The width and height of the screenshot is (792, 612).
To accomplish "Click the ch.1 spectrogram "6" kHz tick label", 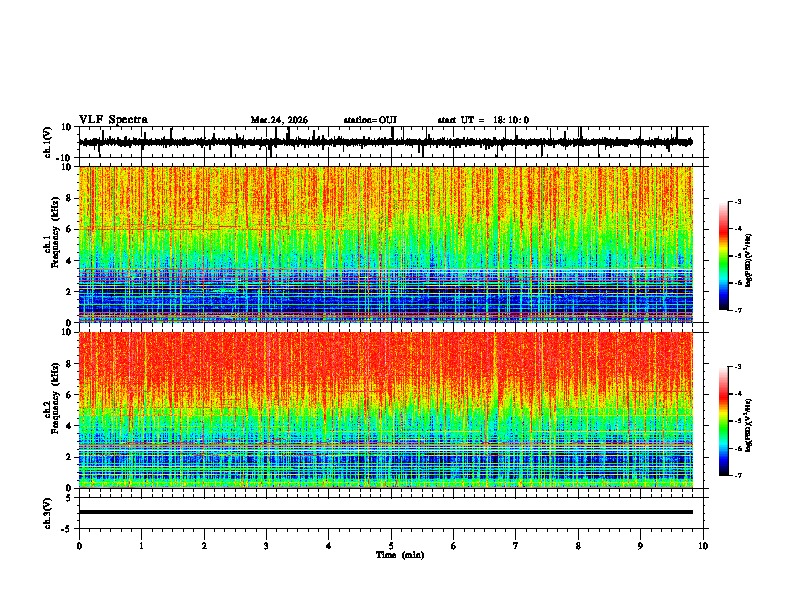I will (70, 229).
